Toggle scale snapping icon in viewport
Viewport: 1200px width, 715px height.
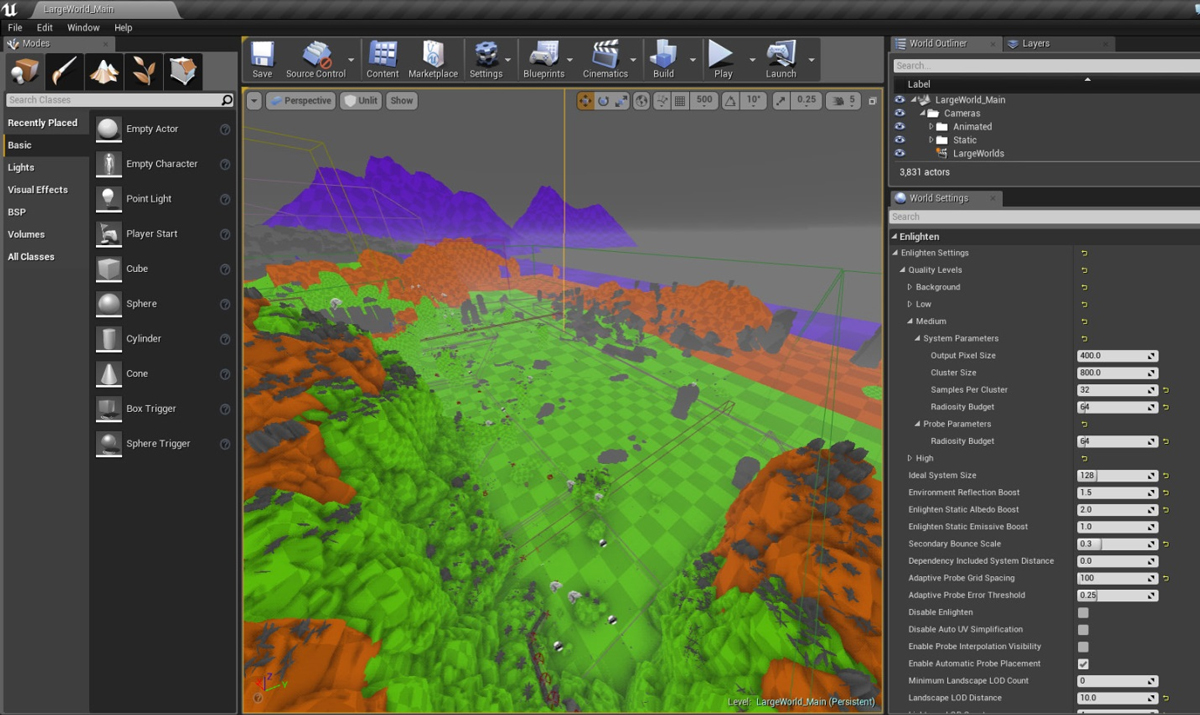(780, 101)
